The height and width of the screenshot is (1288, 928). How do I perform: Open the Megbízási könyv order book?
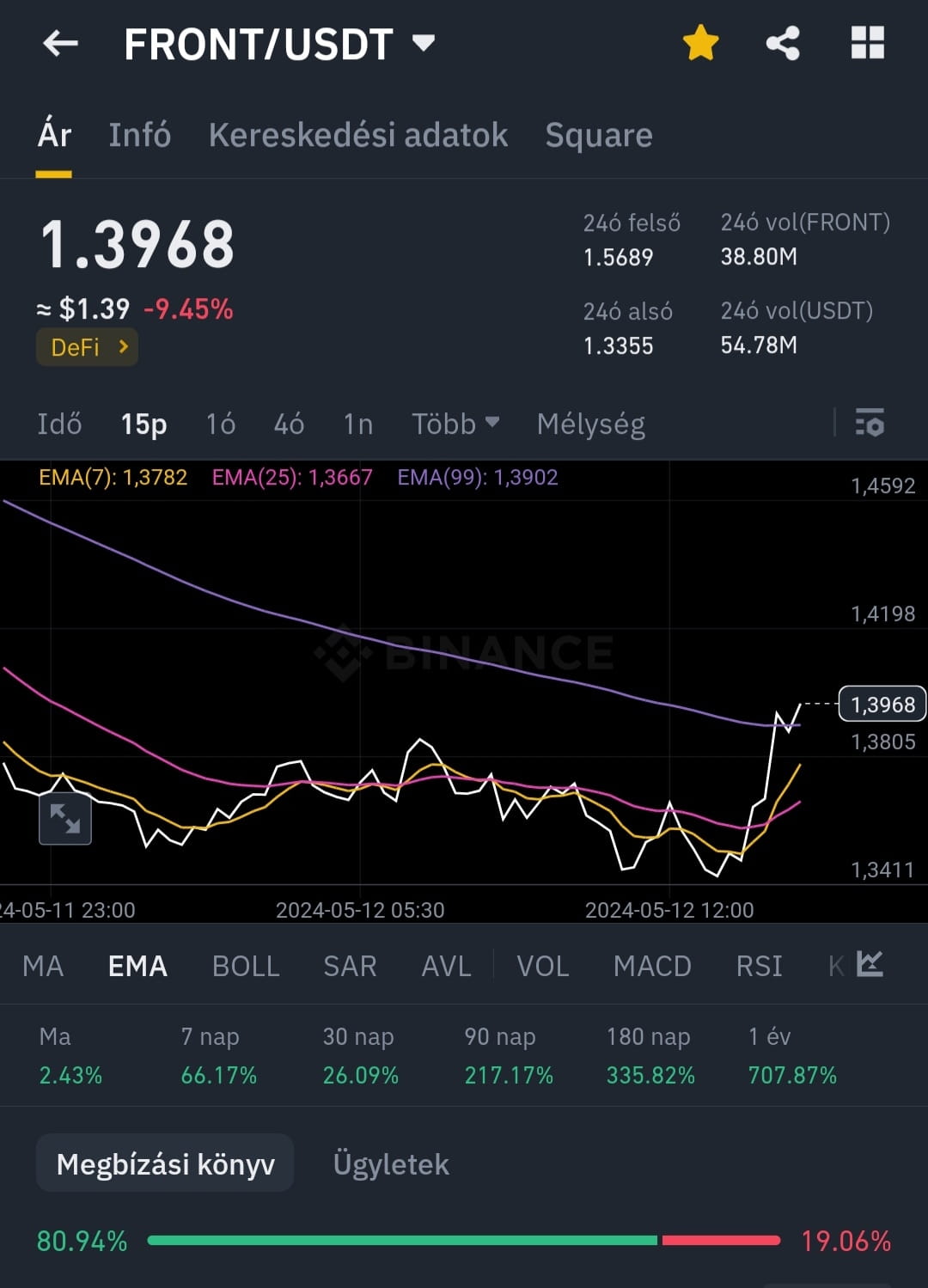point(165,1163)
